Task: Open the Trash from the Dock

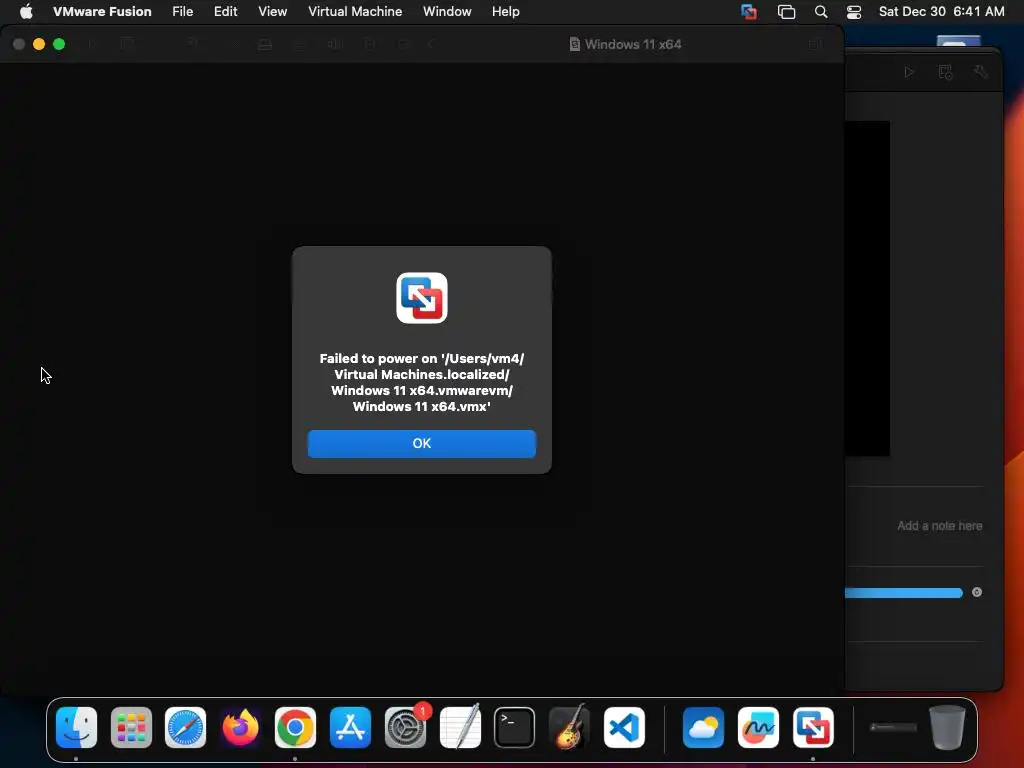Action: (x=947, y=727)
